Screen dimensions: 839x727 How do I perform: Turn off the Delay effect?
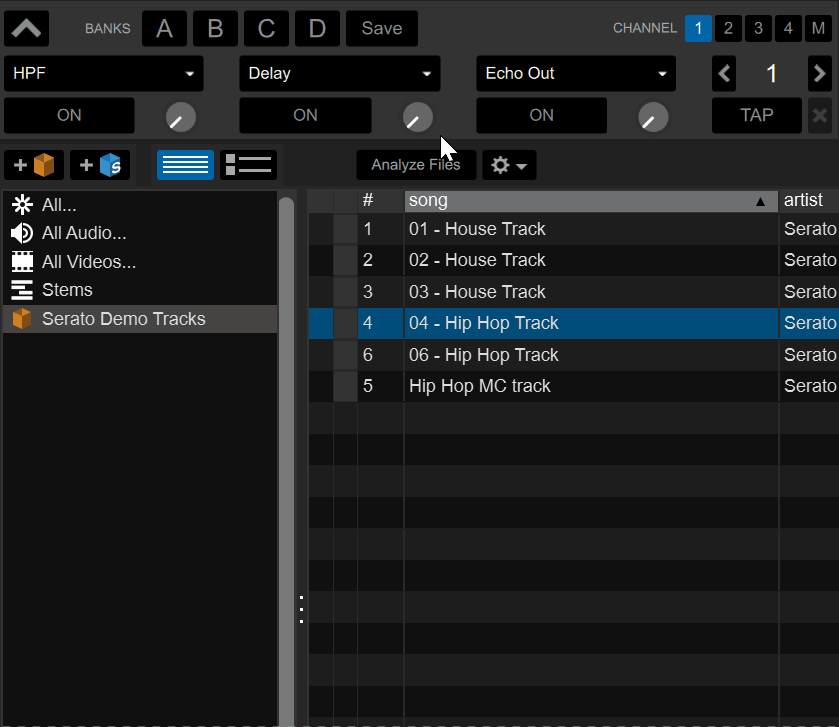pyautogui.click(x=305, y=115)
